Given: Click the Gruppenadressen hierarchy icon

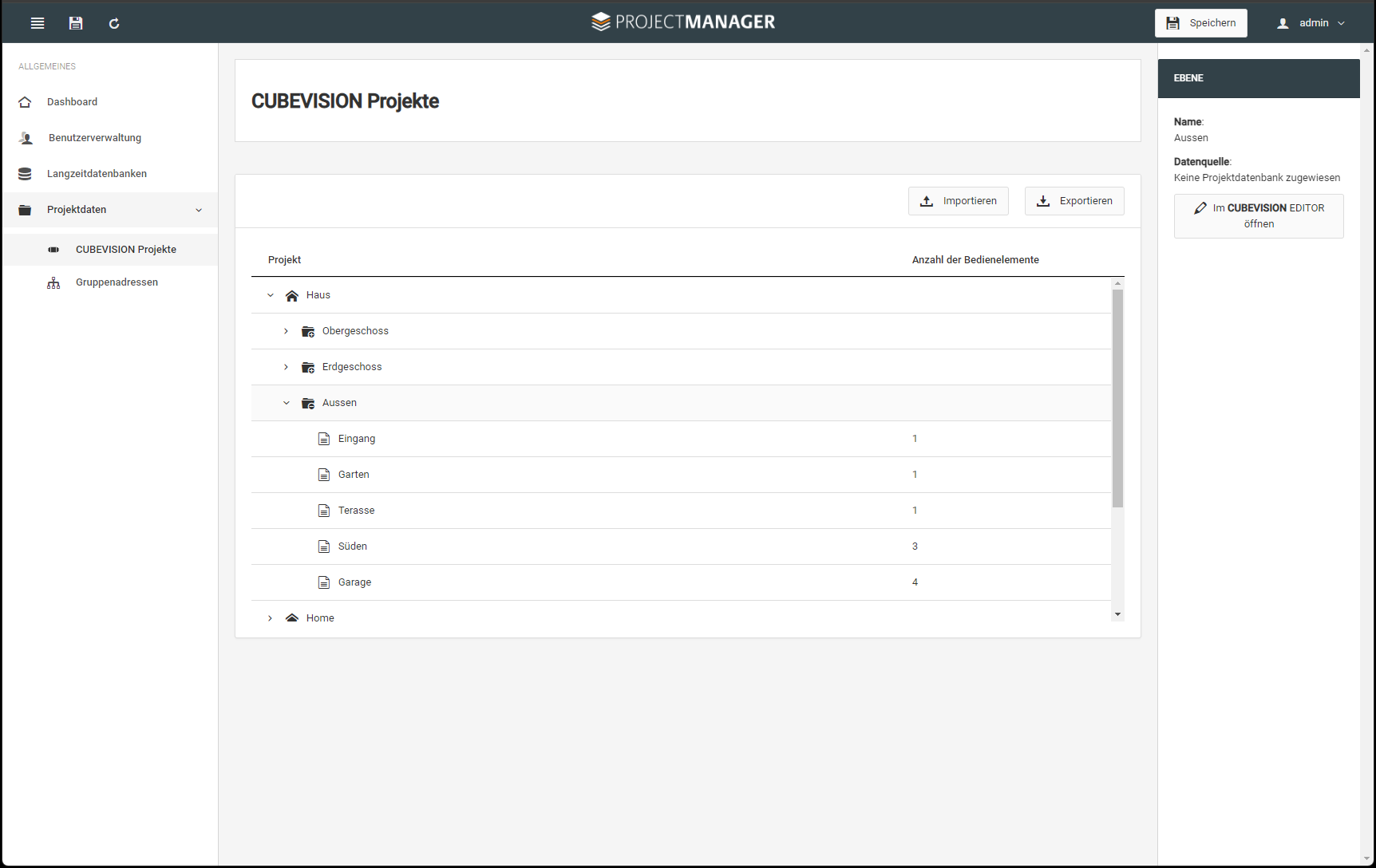Looking at the screenshot, I should (53, 282).
